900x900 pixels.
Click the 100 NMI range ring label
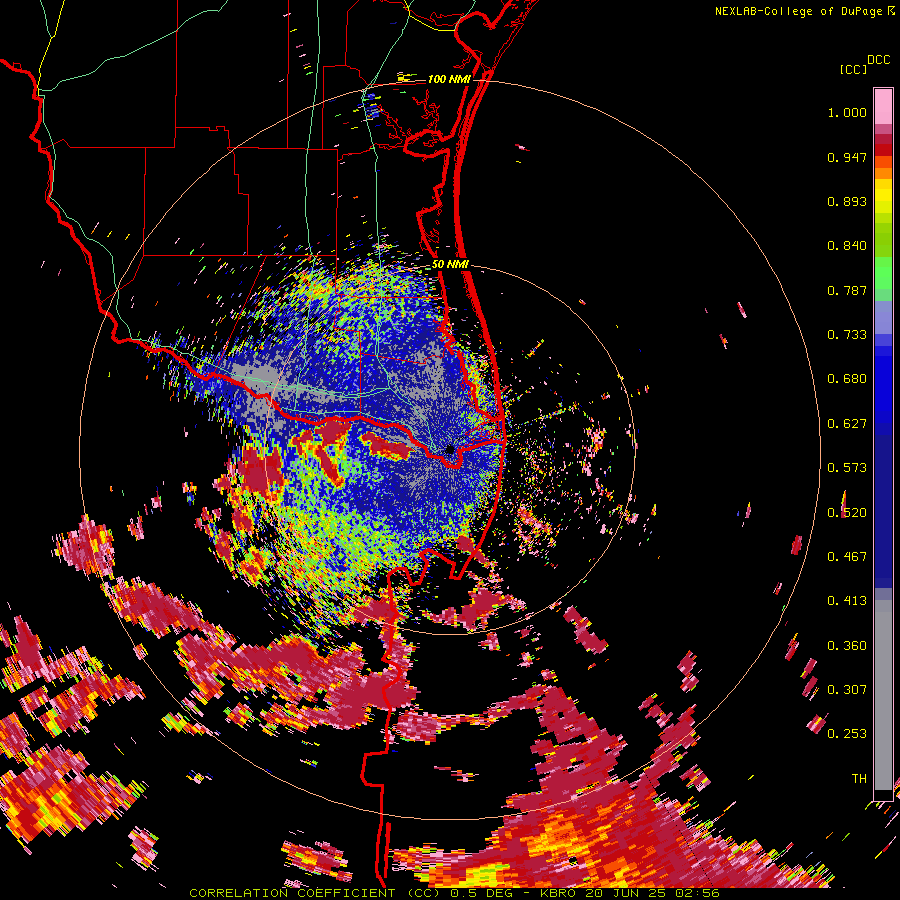pos(449,79)
